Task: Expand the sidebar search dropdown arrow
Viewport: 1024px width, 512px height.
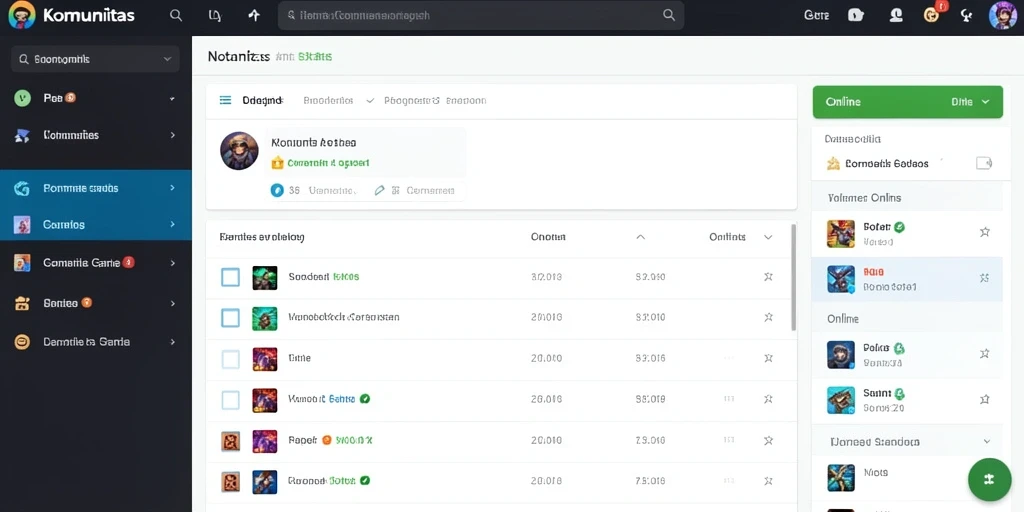Action: pos(167,59)
